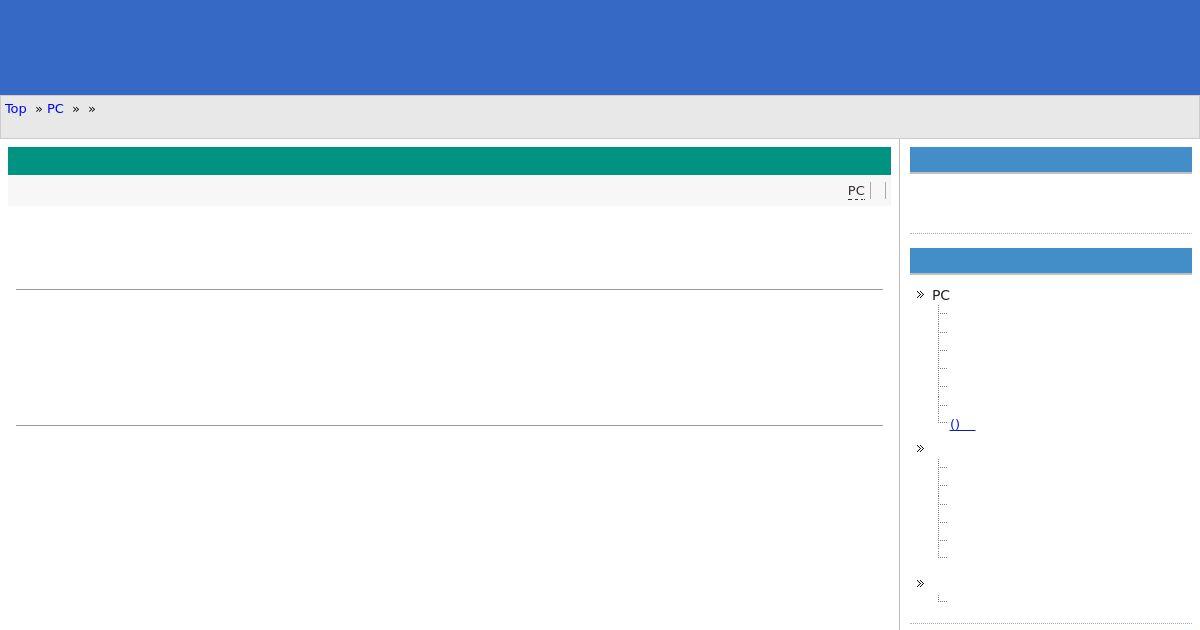
Task: Click the last tree connector under sidebar PC
Action: coord(943,419)
